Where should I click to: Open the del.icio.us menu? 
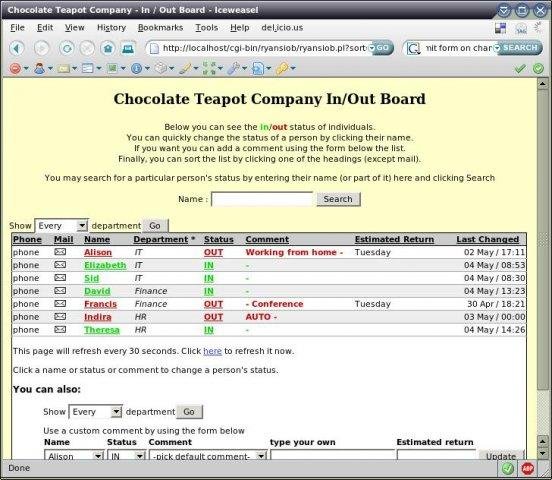[282, 27]
